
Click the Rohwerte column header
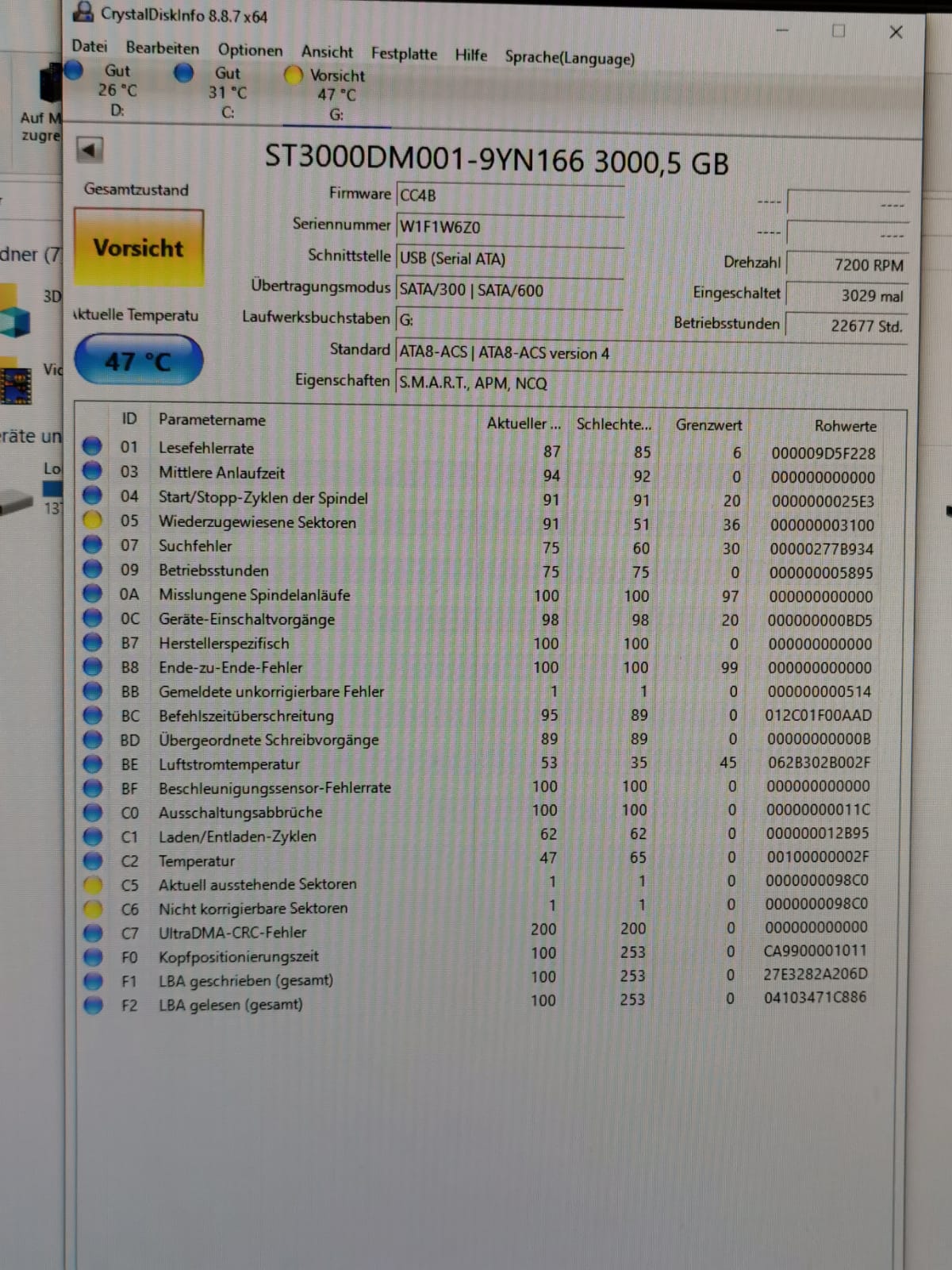click(845, 425)
